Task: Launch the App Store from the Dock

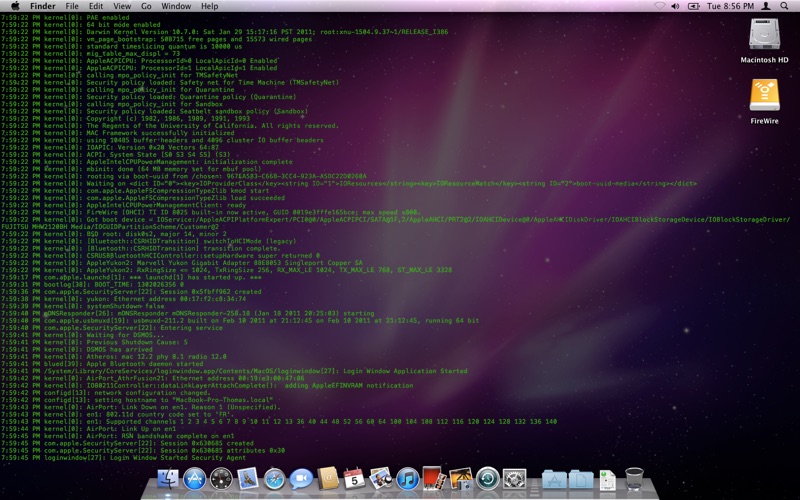Action: coord(194,480)
